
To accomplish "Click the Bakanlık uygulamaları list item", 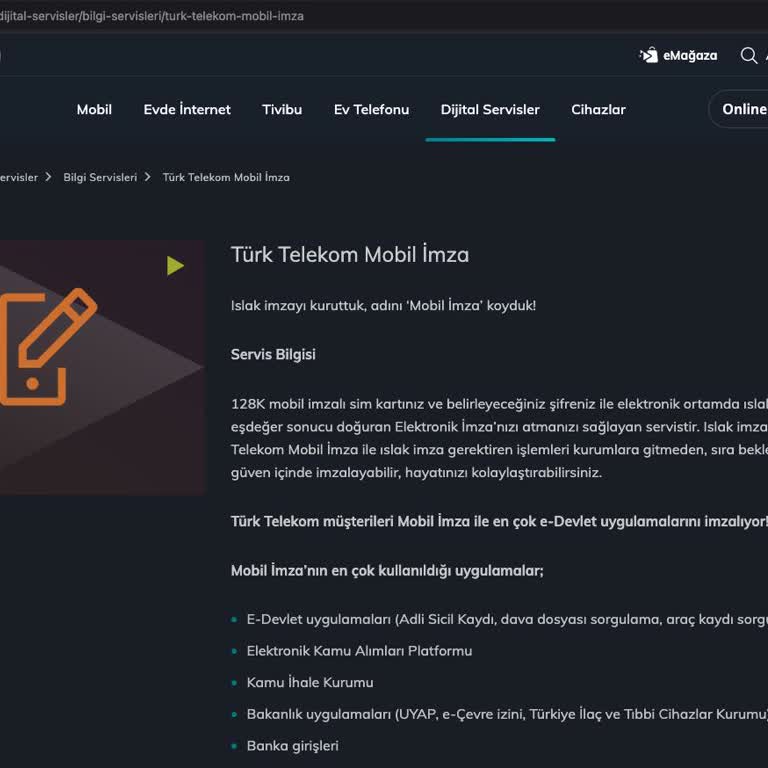I will point(507,714).
